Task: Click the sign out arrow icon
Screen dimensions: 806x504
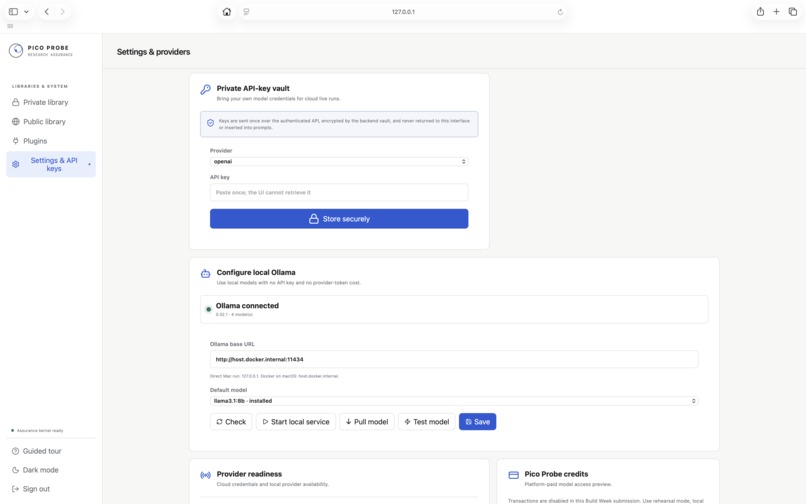Action: click(x=15, y=489)
